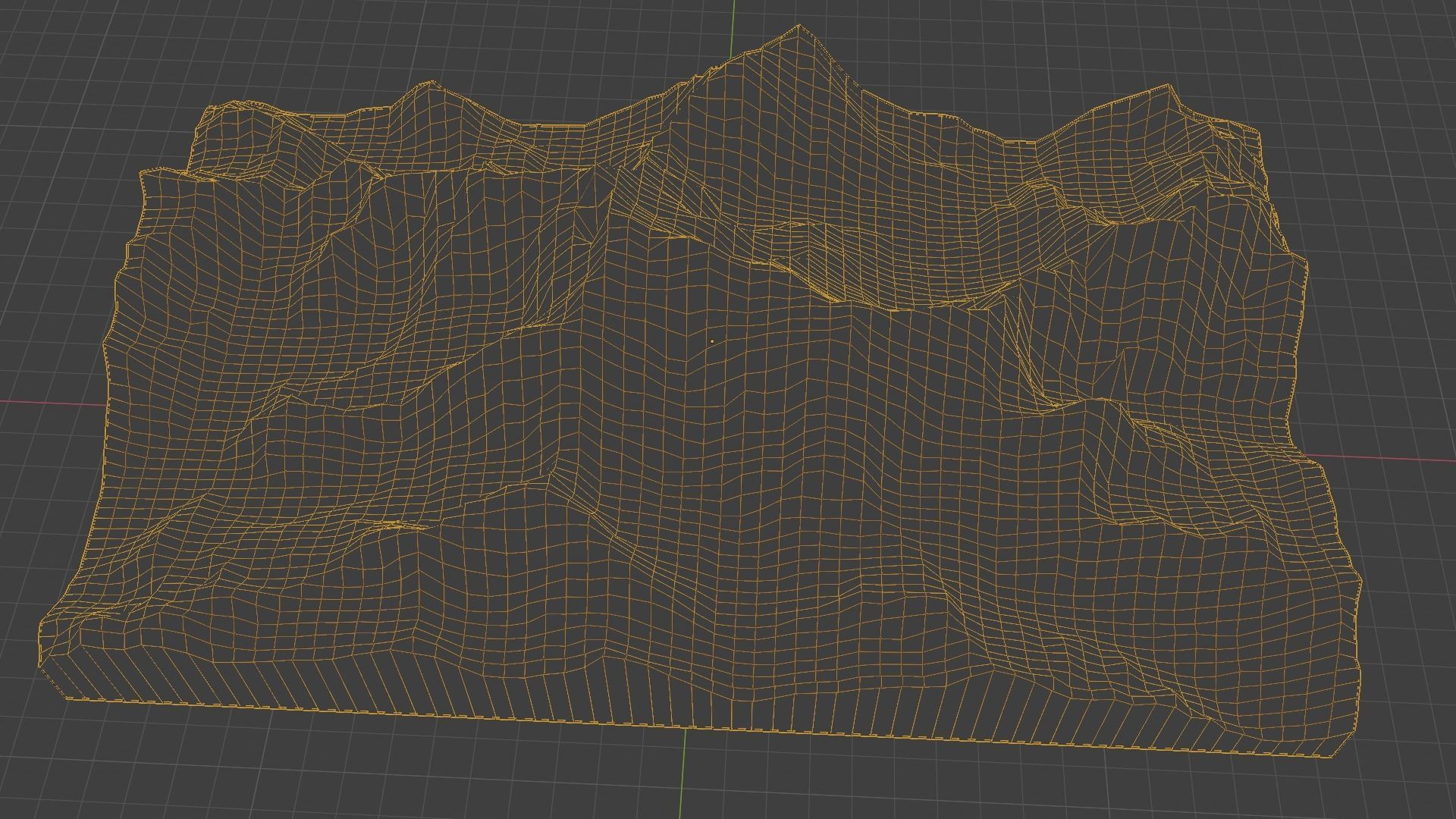
Task: Click the mesh's orange origin dot
Action: click(712, 341)
